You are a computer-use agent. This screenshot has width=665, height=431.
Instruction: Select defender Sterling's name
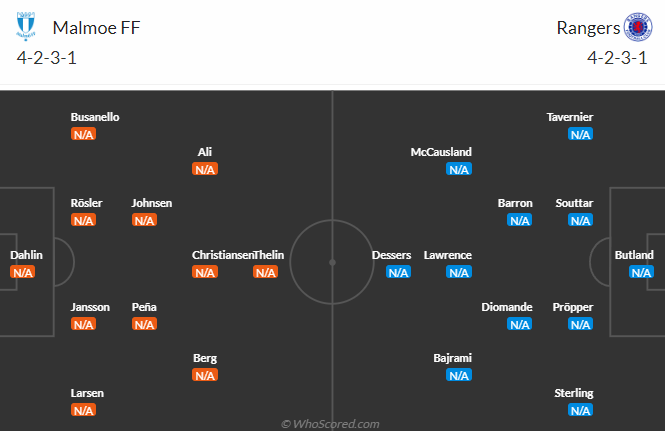(x=576, y=393)
